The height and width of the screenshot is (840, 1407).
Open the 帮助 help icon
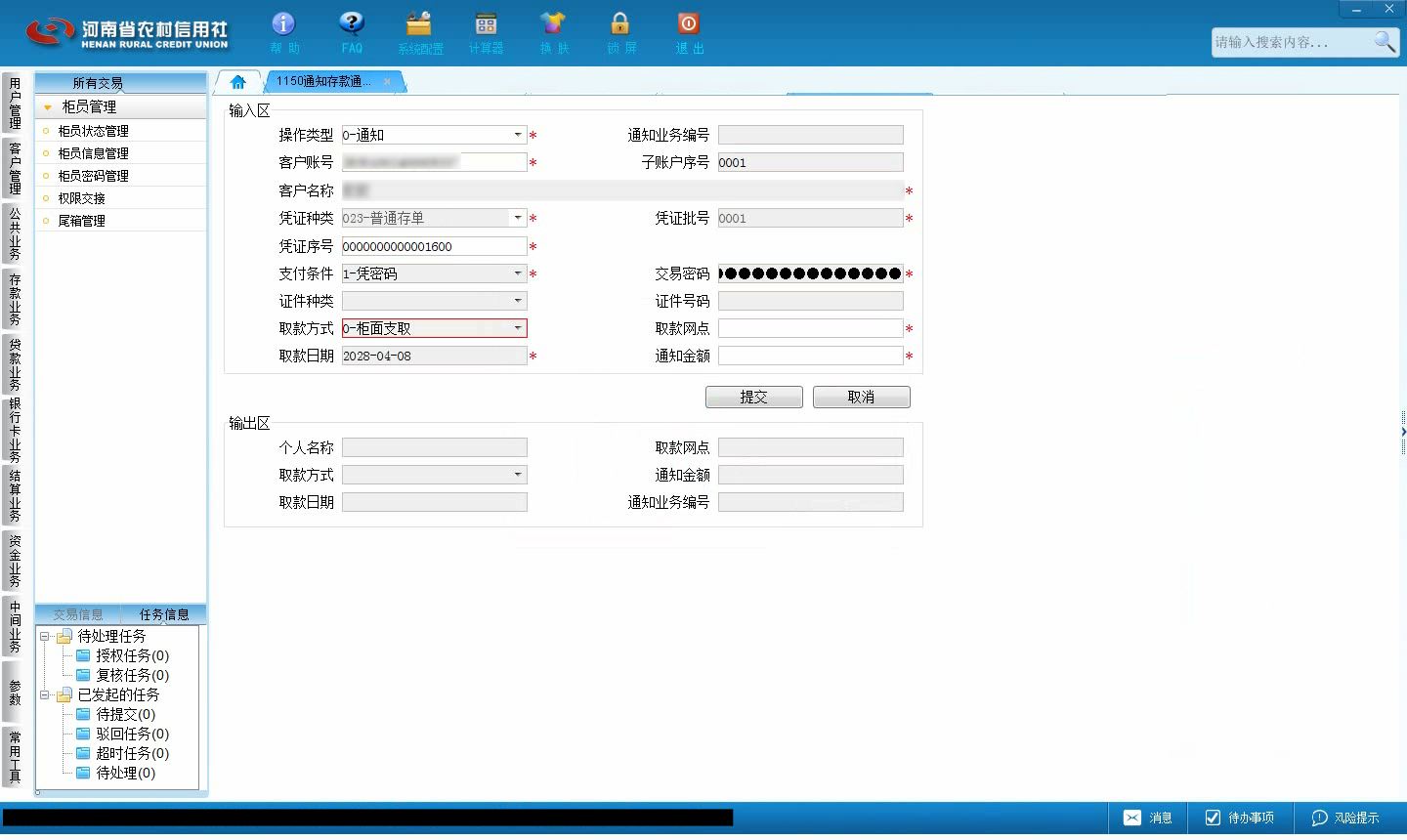[x=283, y=24]
